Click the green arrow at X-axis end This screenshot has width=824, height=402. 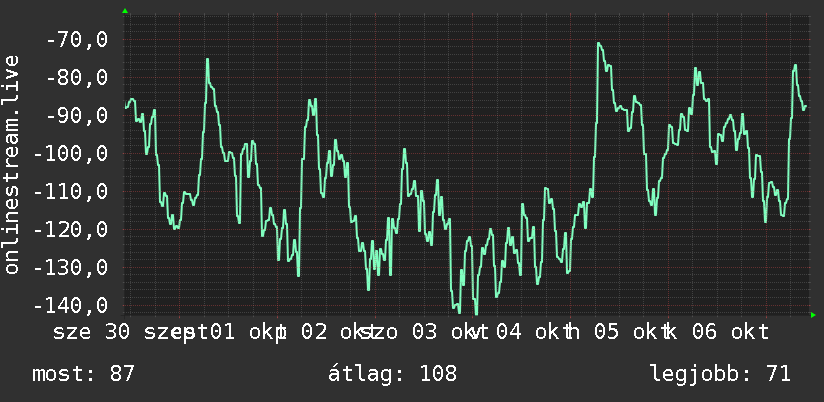pyautogui.click(x=813, y=315)
